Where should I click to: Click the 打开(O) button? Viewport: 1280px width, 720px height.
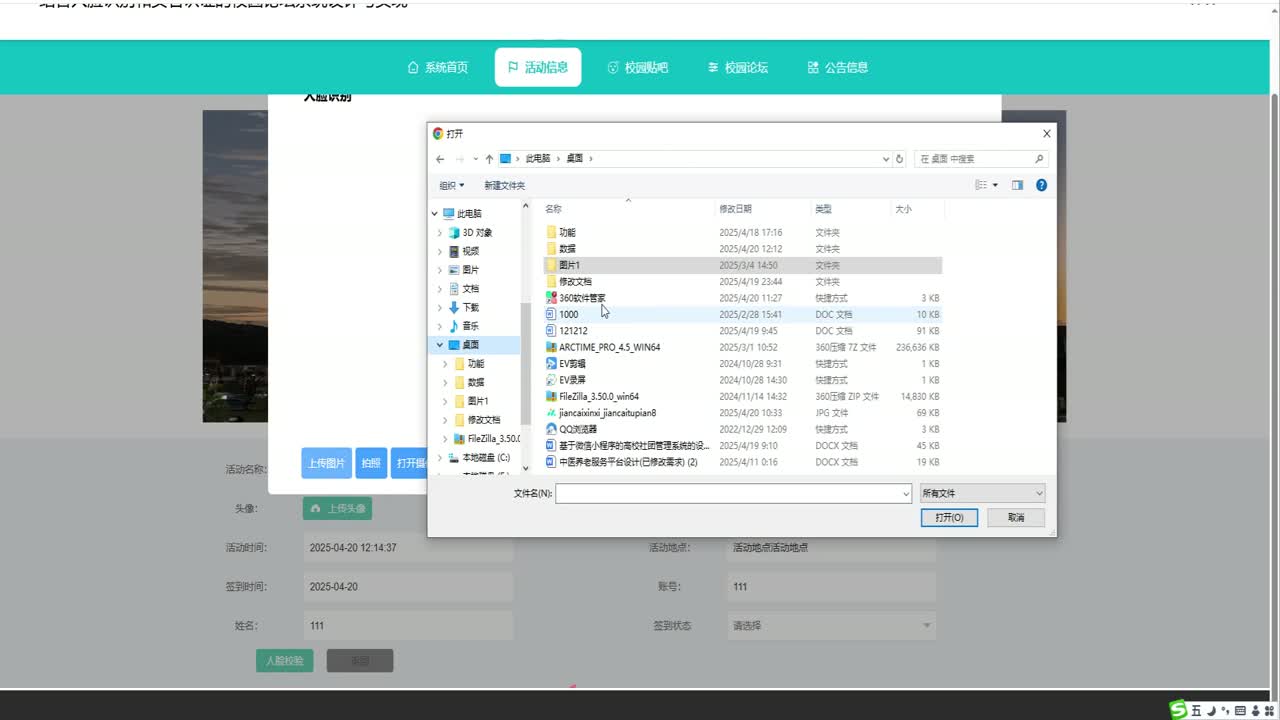[x=949, y=517]
